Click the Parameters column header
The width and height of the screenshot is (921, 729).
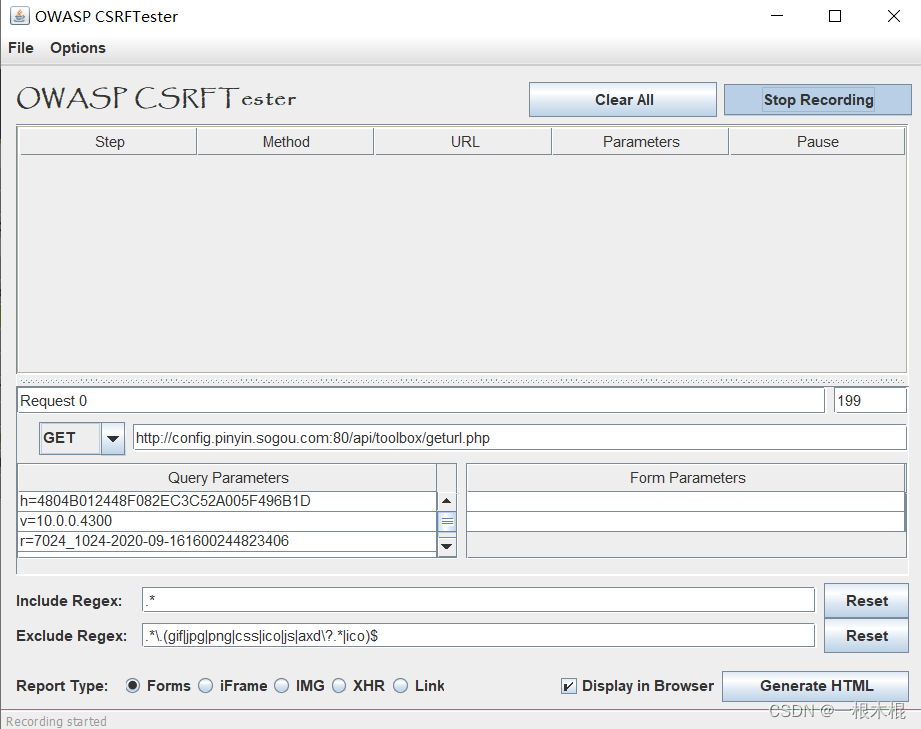(640, 142)
